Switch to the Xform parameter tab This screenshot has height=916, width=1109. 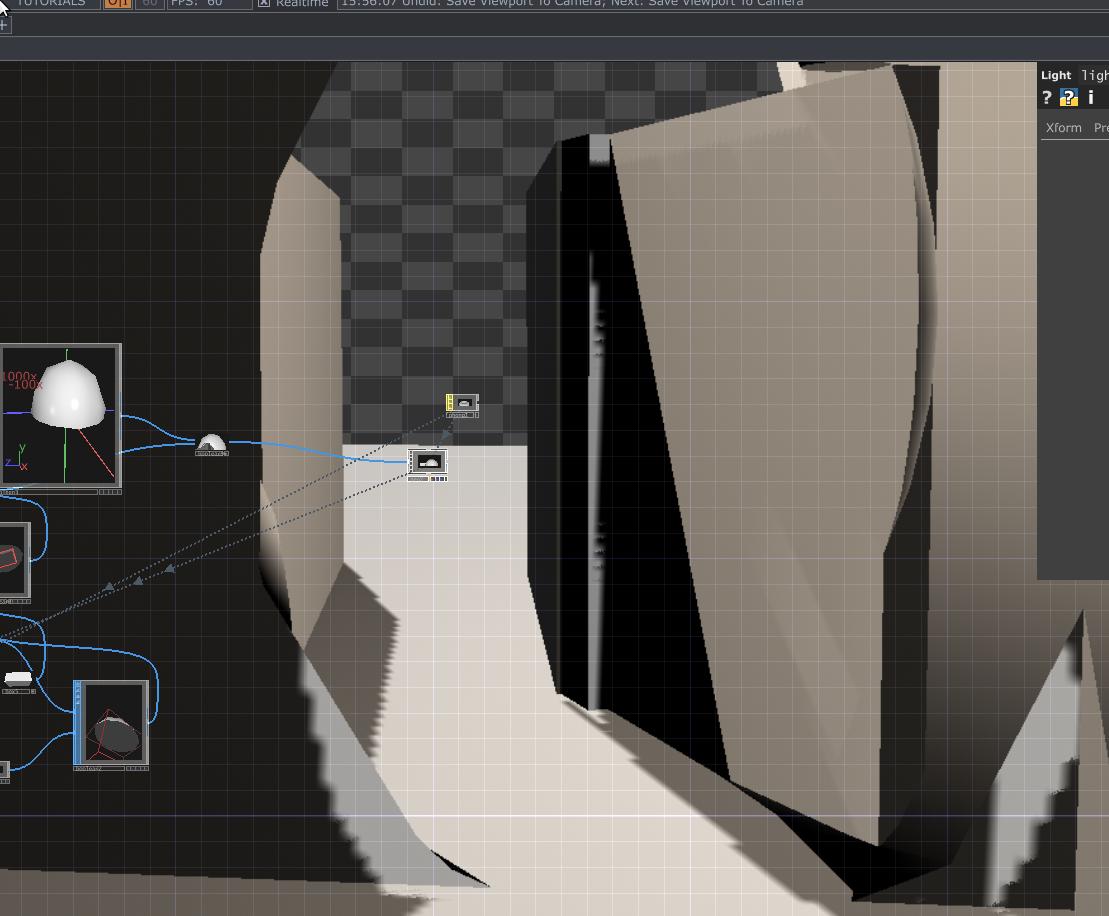[x=1063, y=128]
